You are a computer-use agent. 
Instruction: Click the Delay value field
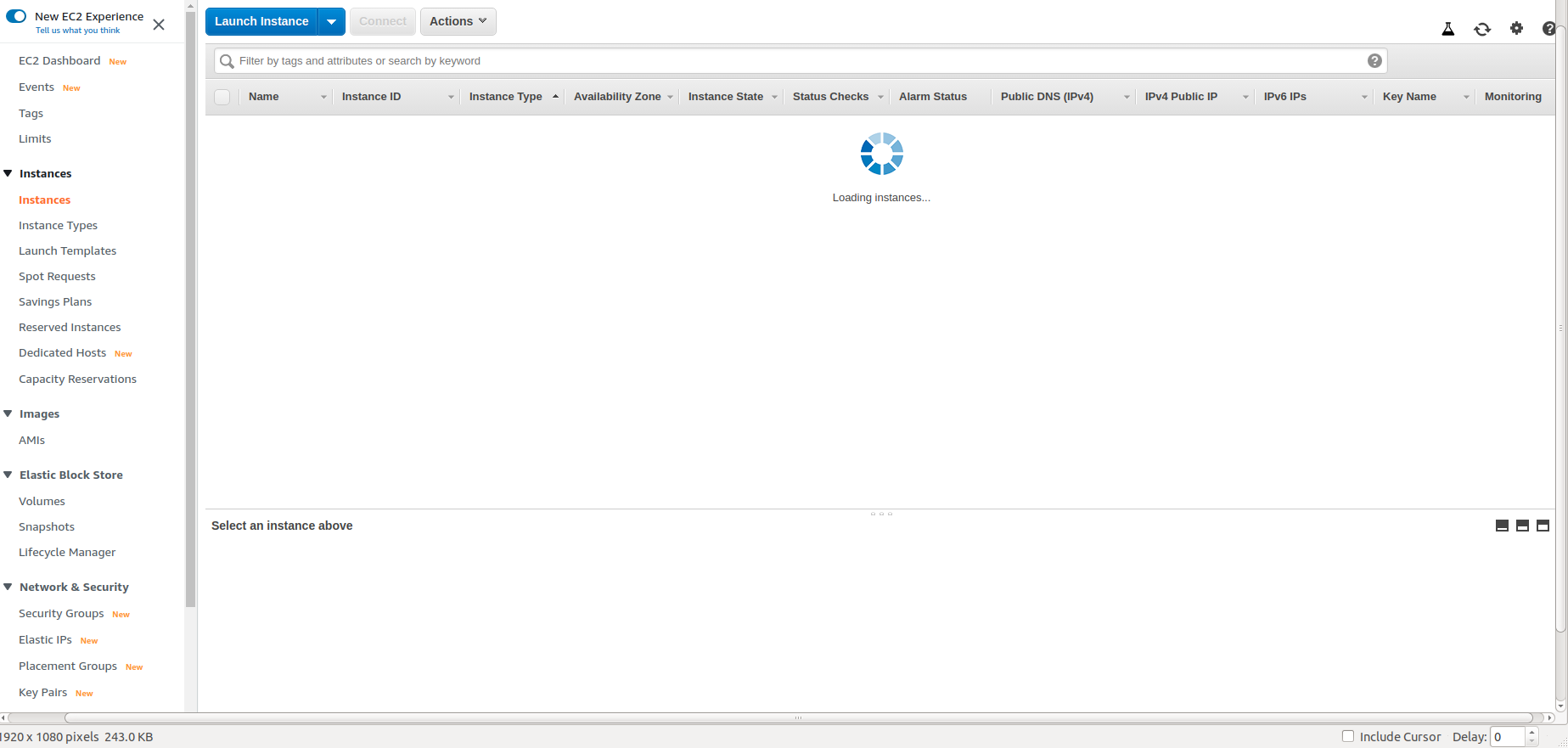pos(1508,737)
